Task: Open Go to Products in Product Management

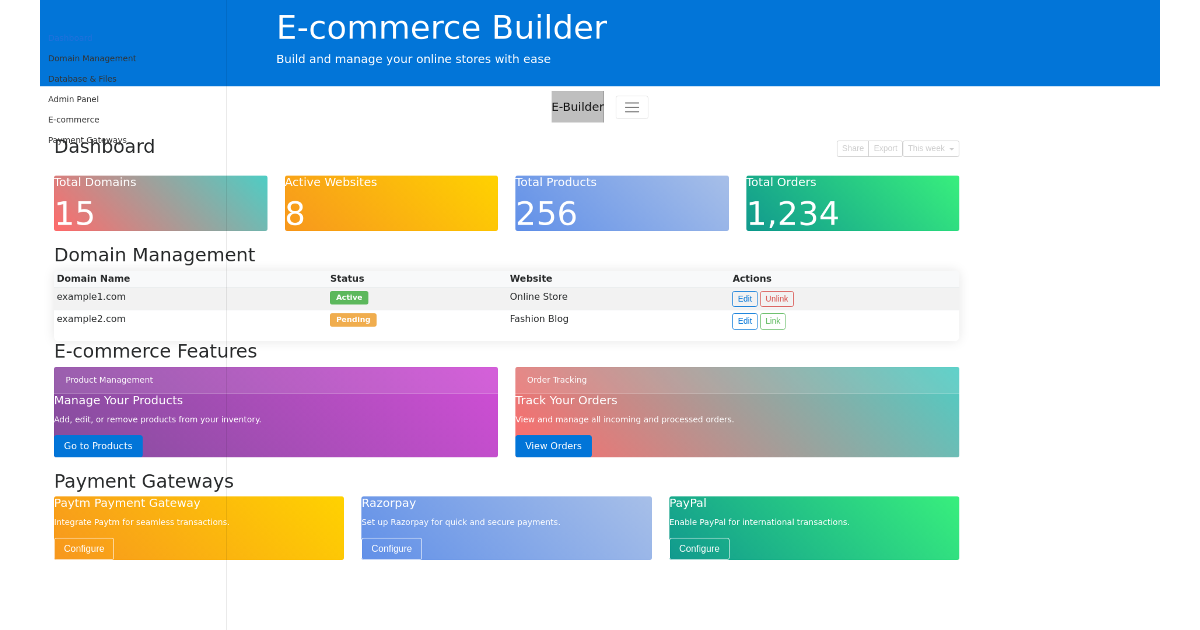Action: click(x=98, y=446)
